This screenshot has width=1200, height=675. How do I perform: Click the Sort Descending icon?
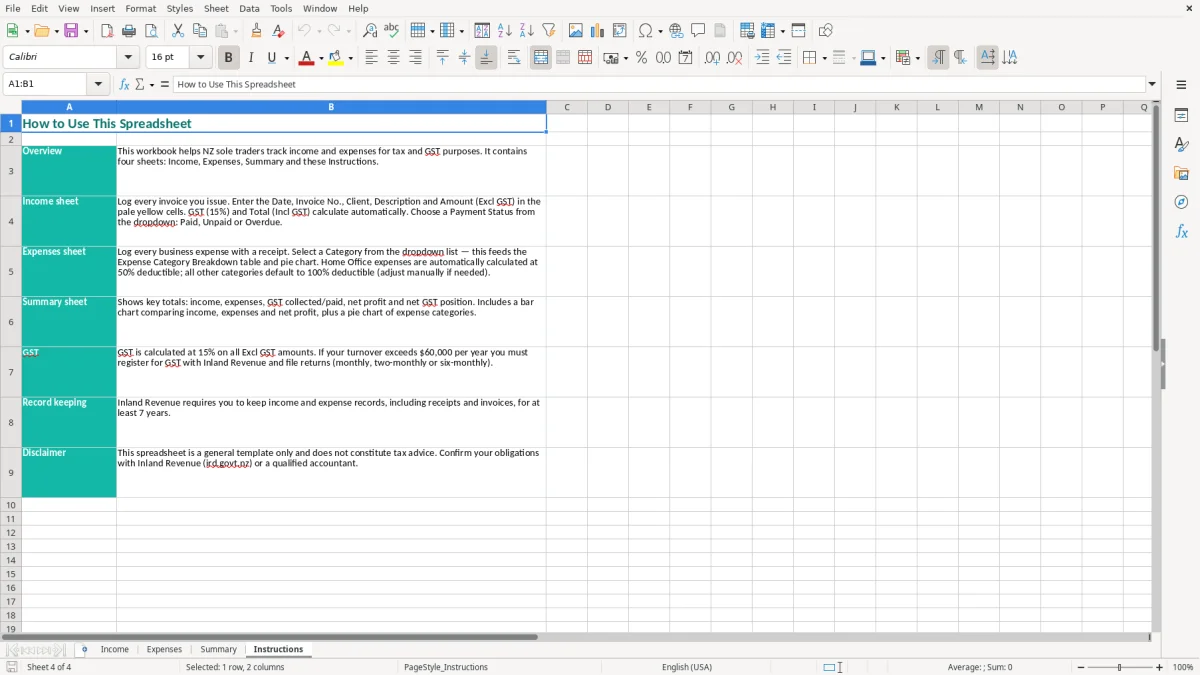[x=527, y=31]
